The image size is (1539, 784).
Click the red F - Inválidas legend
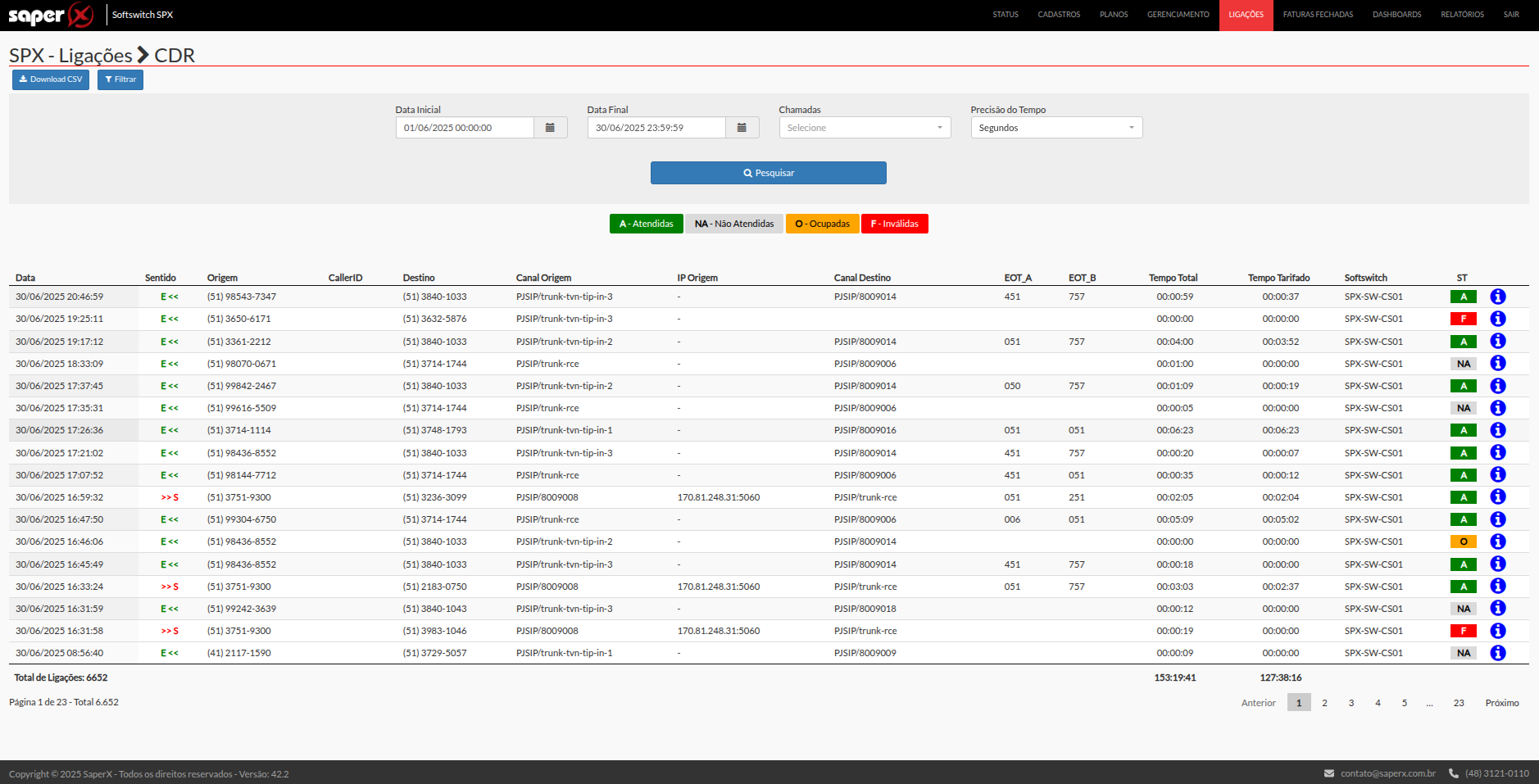[x=894, y=224]
